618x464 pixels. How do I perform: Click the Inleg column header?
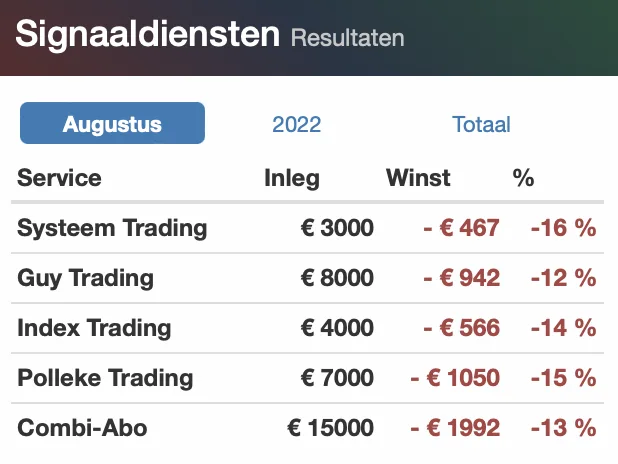point(292,179)
